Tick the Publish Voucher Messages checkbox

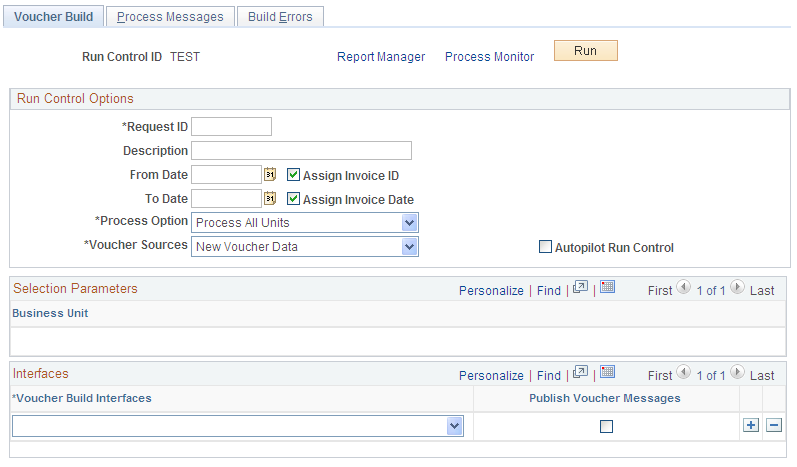(606, 426)
